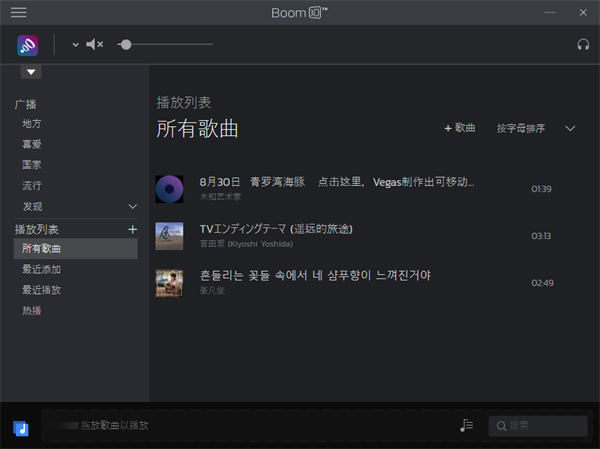
Task: Select 地方 under radio
Action: click(32, 124)
